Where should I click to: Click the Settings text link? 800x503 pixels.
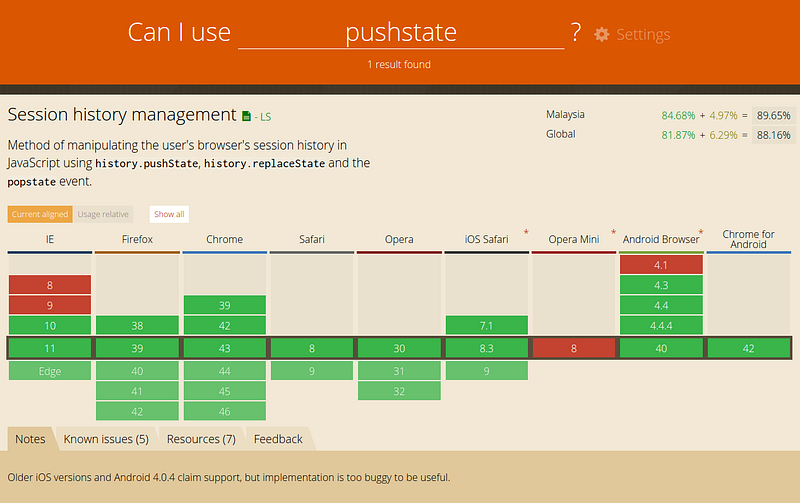(643, 34)
